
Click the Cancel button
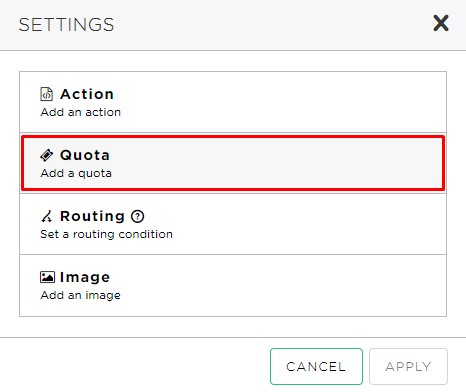tap(316, 366)
